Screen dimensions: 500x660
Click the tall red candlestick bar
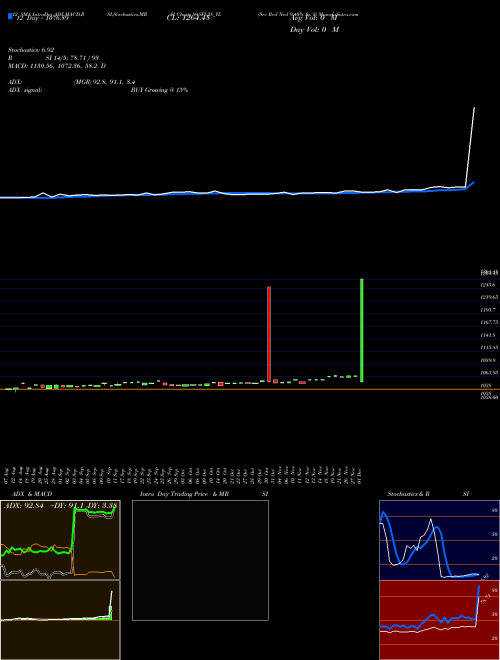(269, 334)
